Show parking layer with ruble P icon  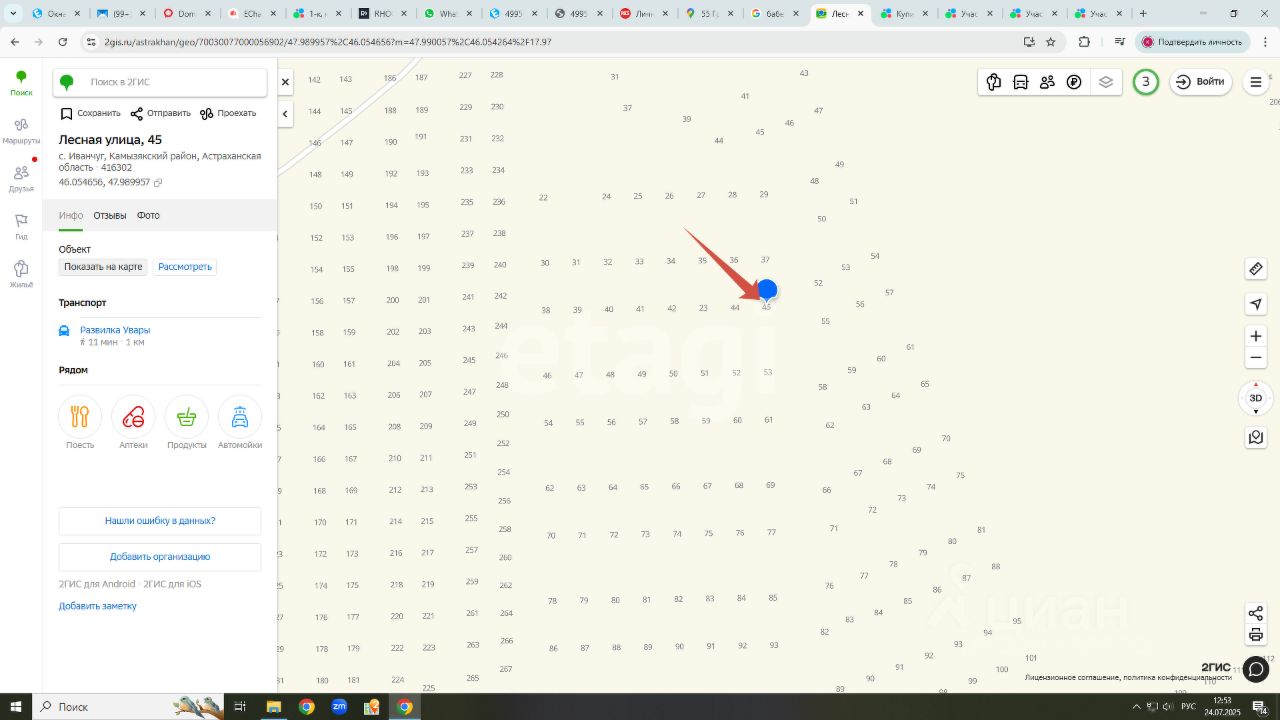point(1074,82)
